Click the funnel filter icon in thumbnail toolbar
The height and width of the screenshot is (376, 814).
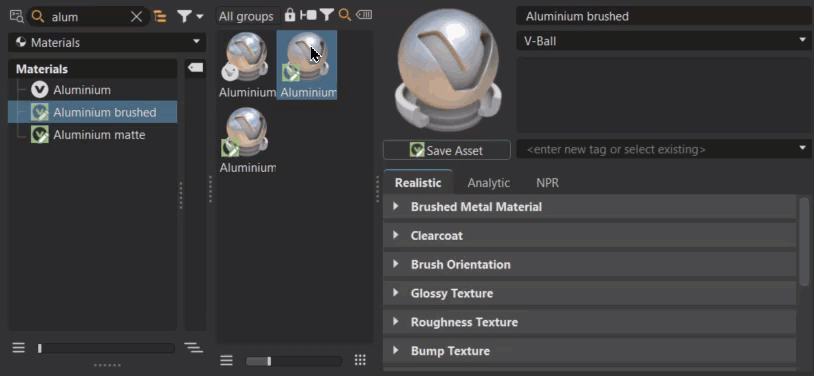coord(326,16)
